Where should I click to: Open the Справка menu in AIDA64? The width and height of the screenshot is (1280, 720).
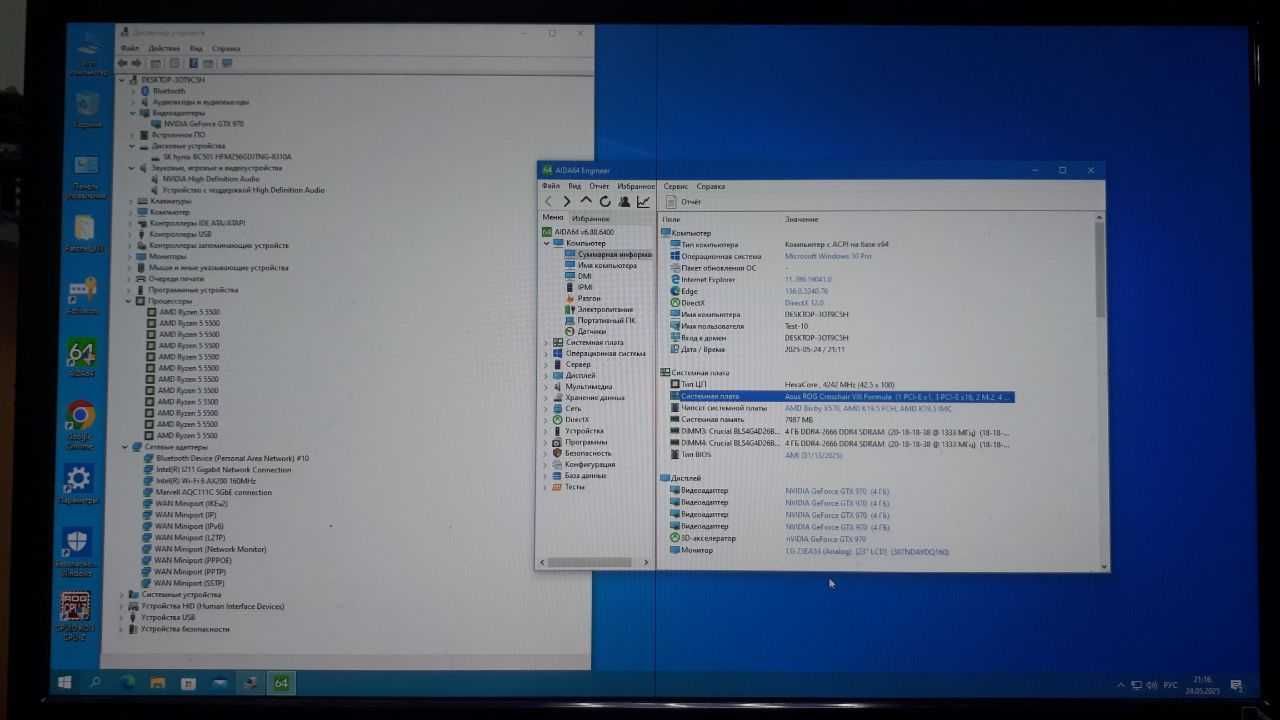coord(710,186)
